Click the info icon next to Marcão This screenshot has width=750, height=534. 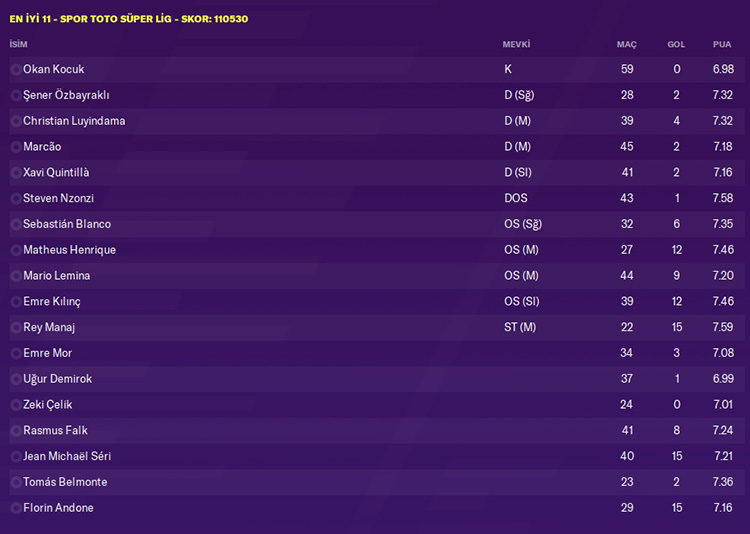16,147
